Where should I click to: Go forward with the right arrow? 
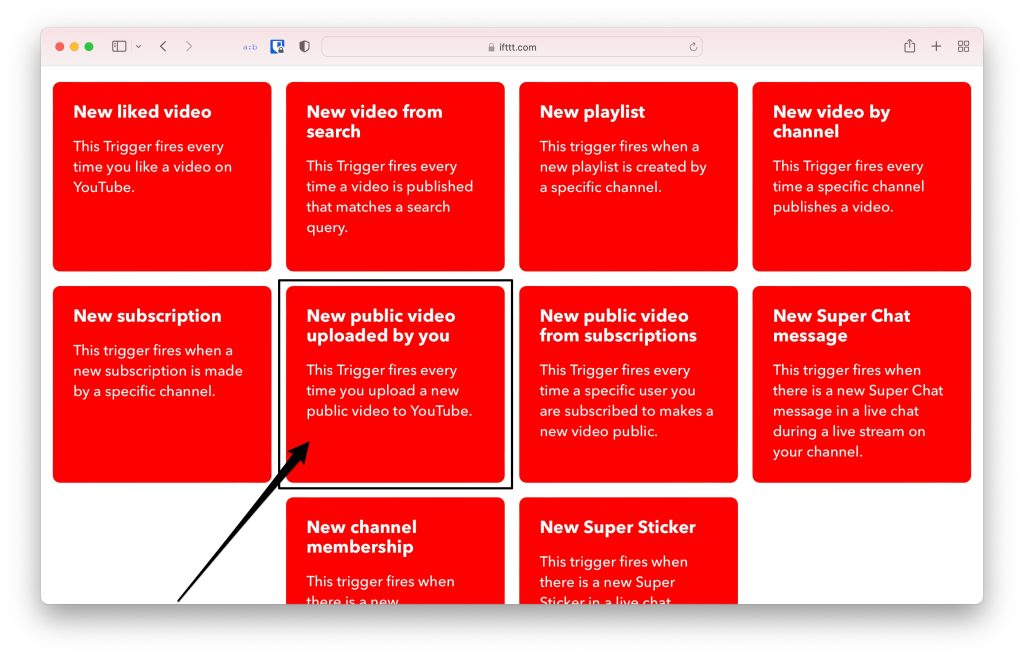click(x=189, y=46)
